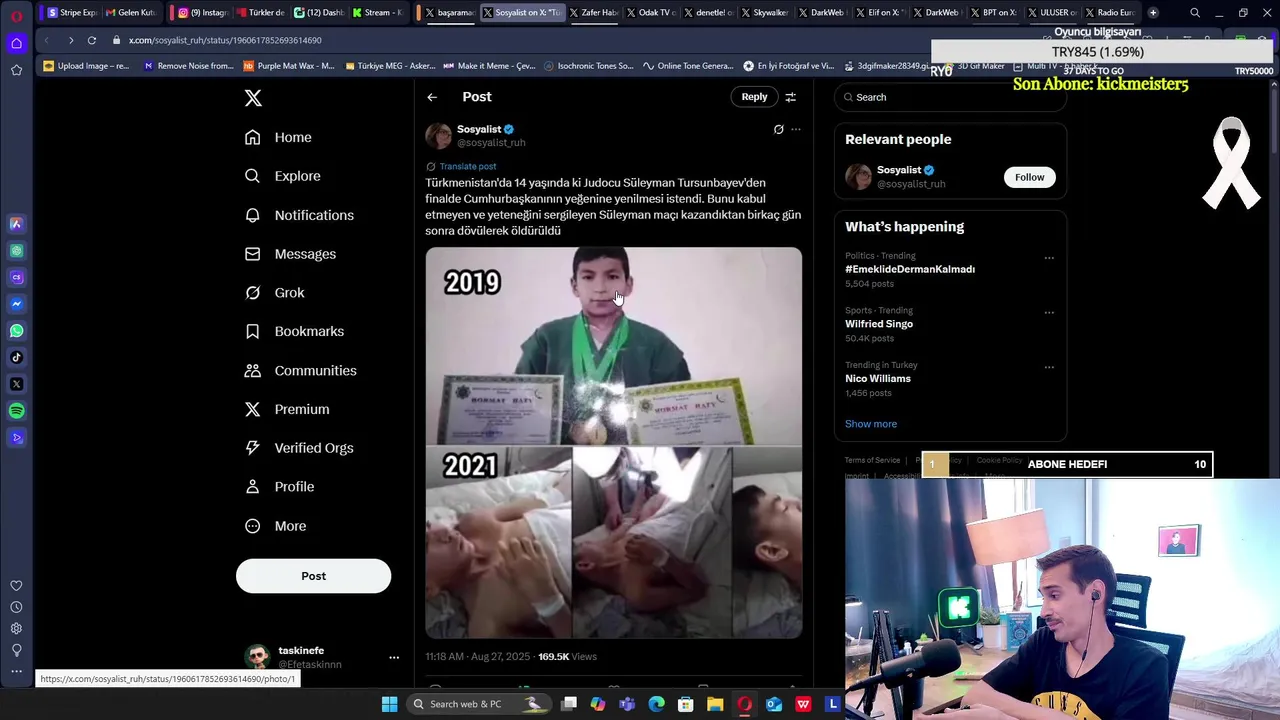Open the tab search magnifier icon
Image resolution: width=1280 pixels, height=720 pixels.
1195,13
